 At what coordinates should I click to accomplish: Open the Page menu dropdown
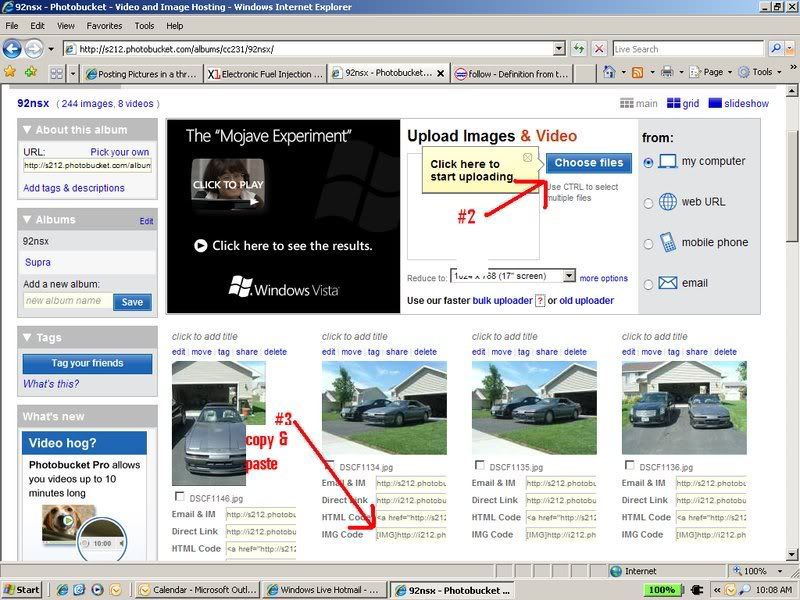[711, 72]
